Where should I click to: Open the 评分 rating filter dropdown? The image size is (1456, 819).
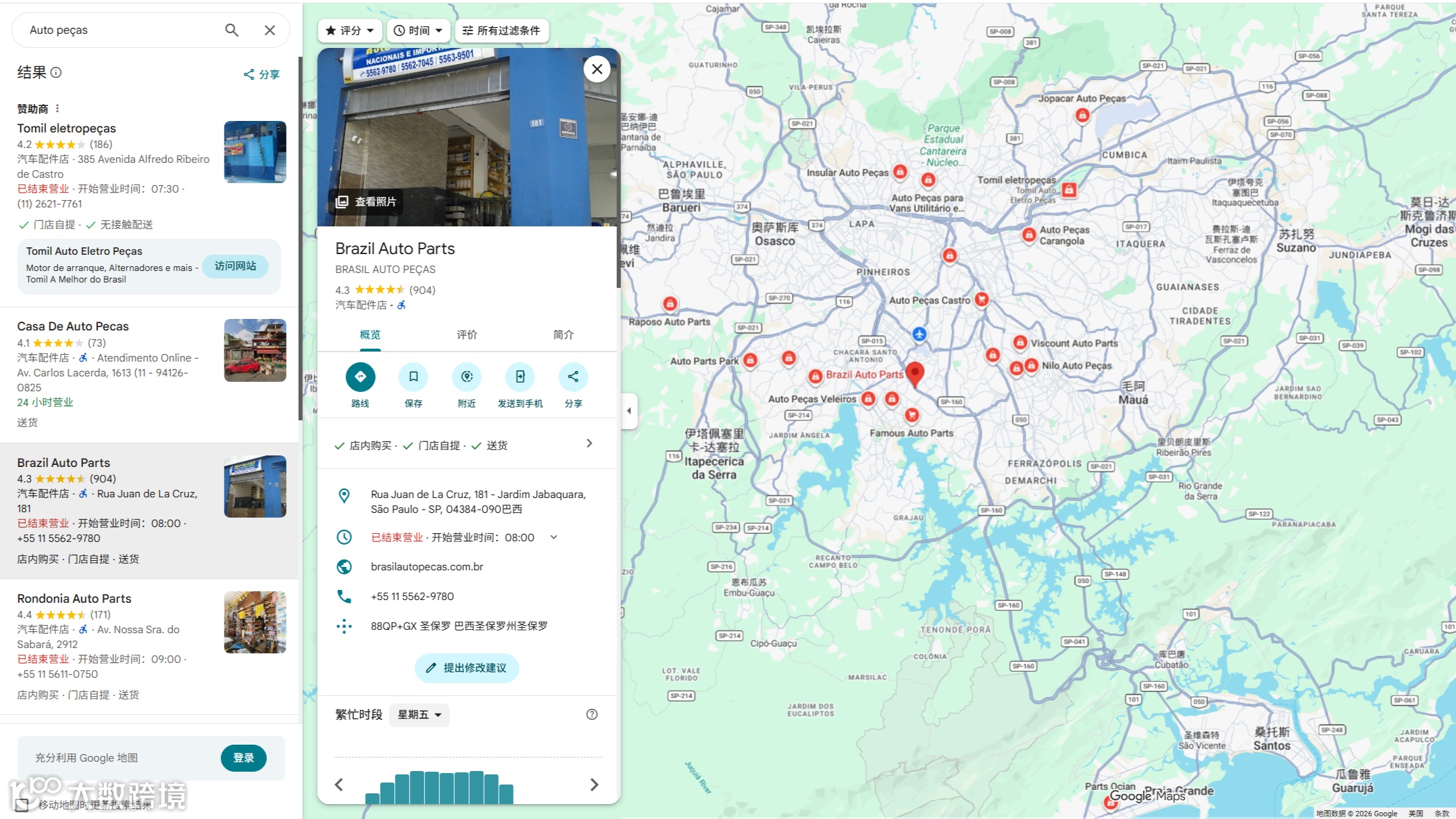pos(349,30)
